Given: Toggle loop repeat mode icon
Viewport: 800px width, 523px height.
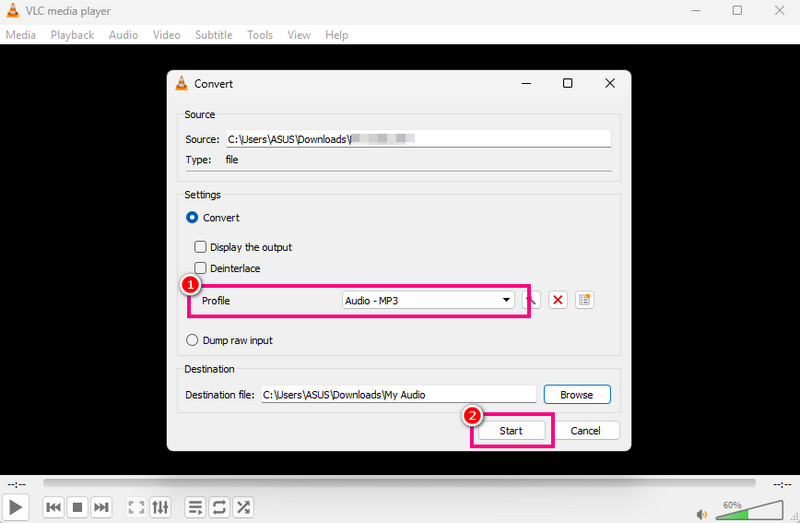Looking at the screenshot, I should 219,507.
